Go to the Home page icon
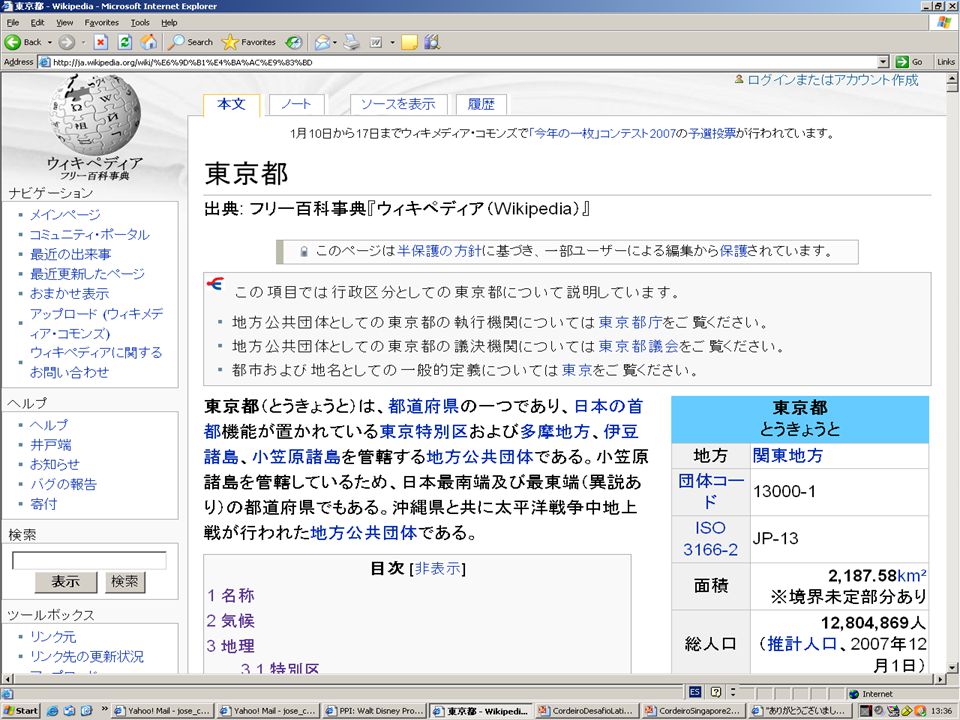Screen dimensions: 960x720 (x=148, y=42)
